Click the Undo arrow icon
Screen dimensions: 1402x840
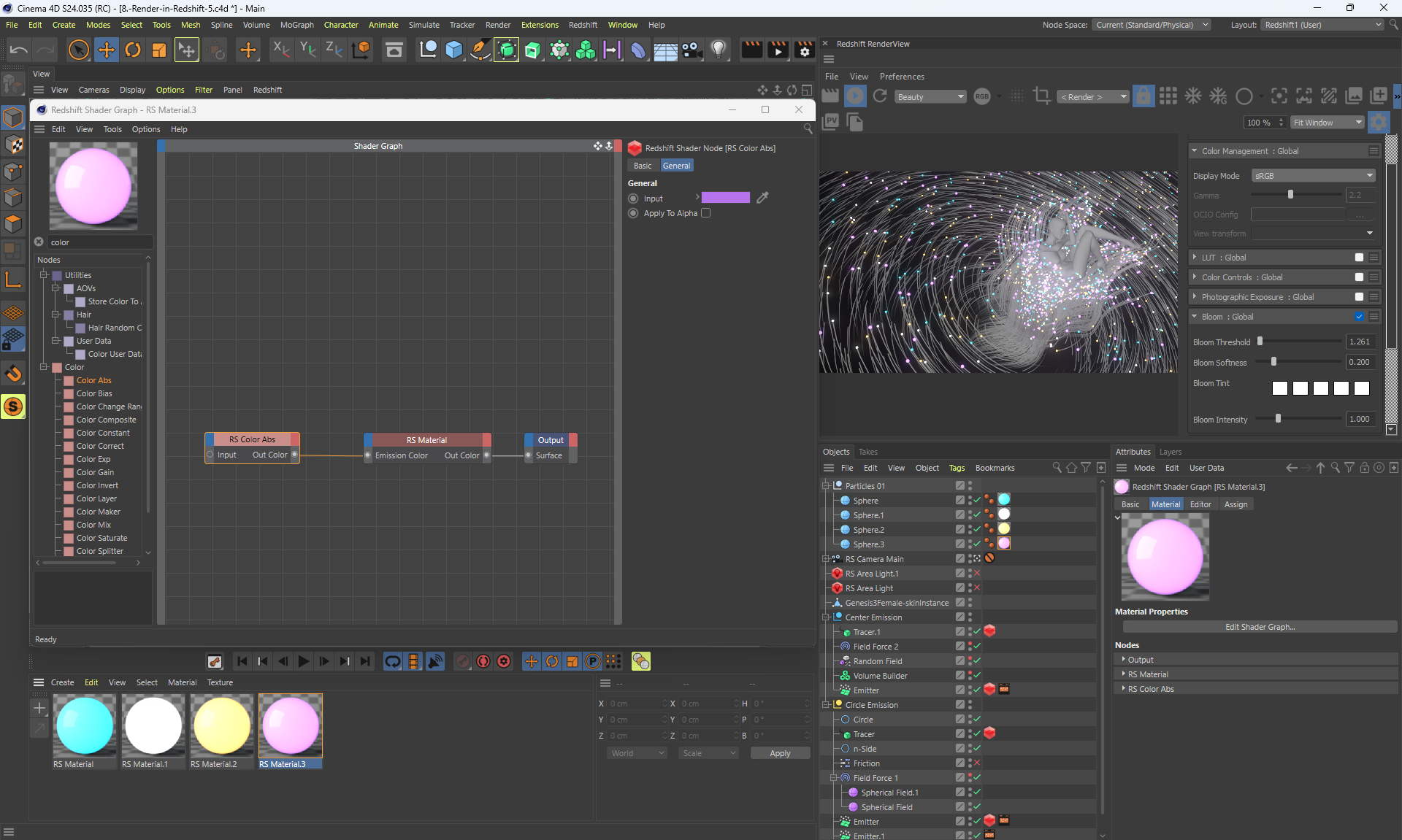click(x=19, y=50)
